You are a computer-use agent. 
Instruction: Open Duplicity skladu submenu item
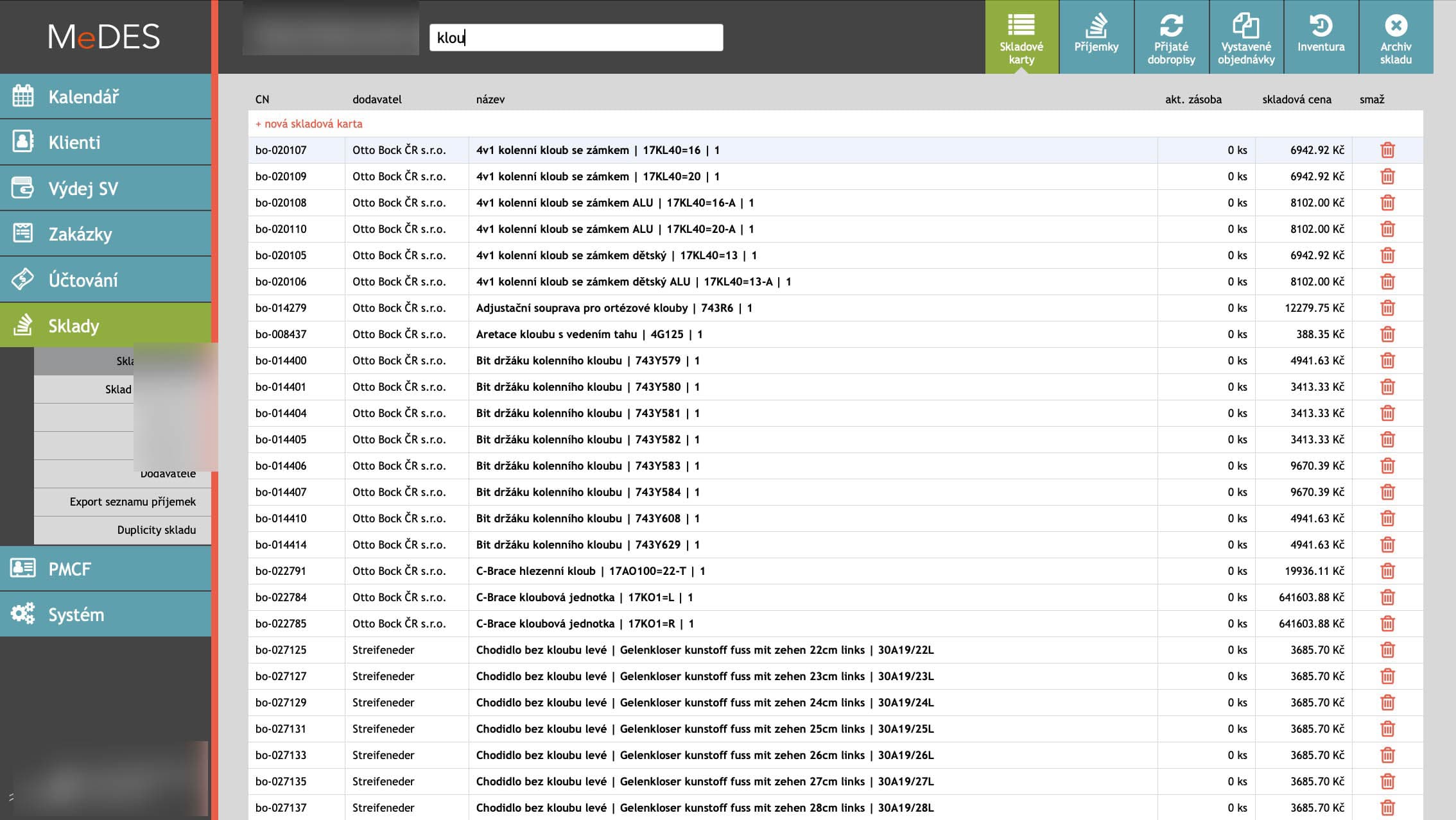pos(156,530)
